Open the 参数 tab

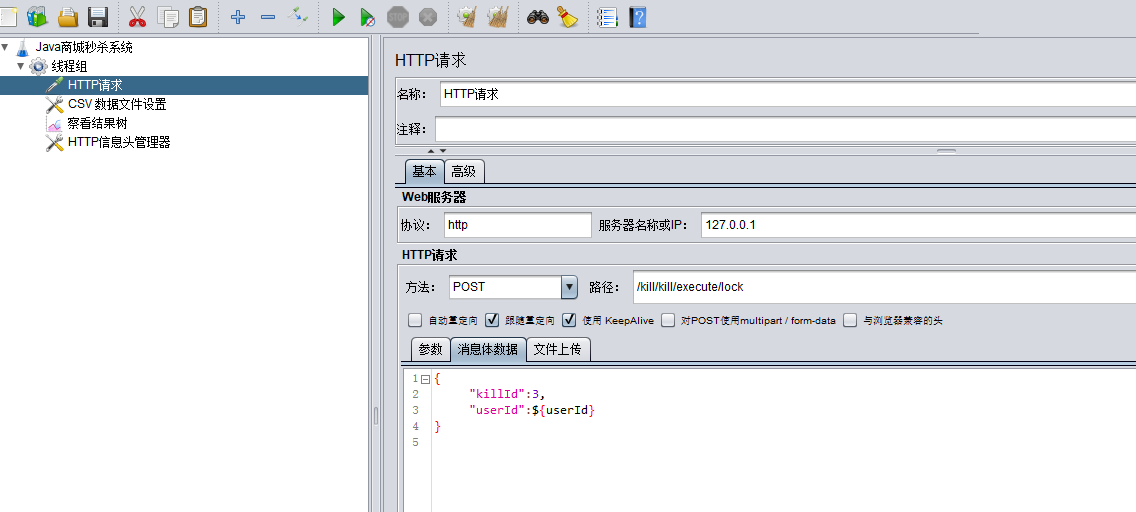click(430, 349)
